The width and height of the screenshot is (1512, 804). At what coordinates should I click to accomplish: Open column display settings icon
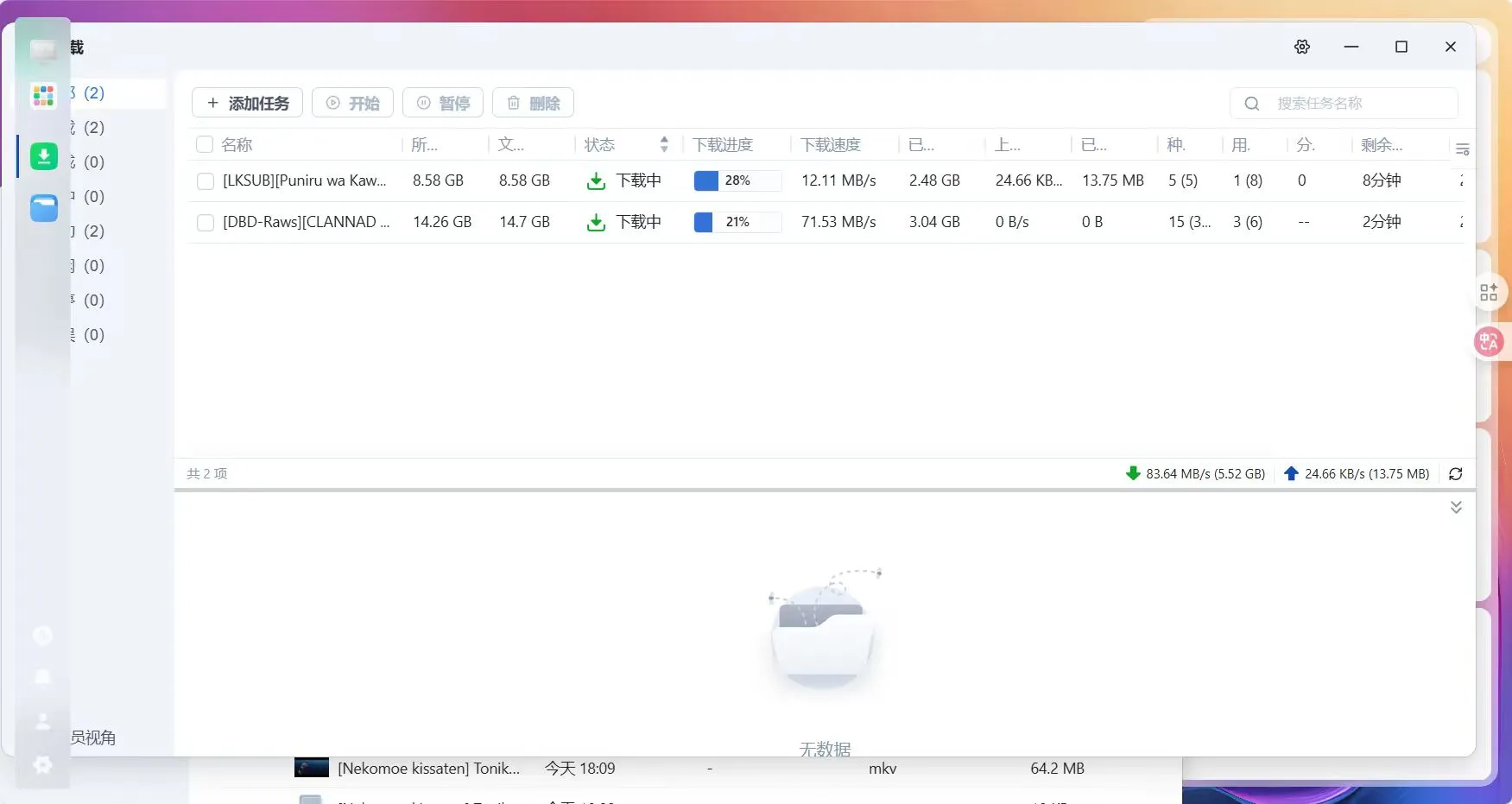coord(1463,149)
